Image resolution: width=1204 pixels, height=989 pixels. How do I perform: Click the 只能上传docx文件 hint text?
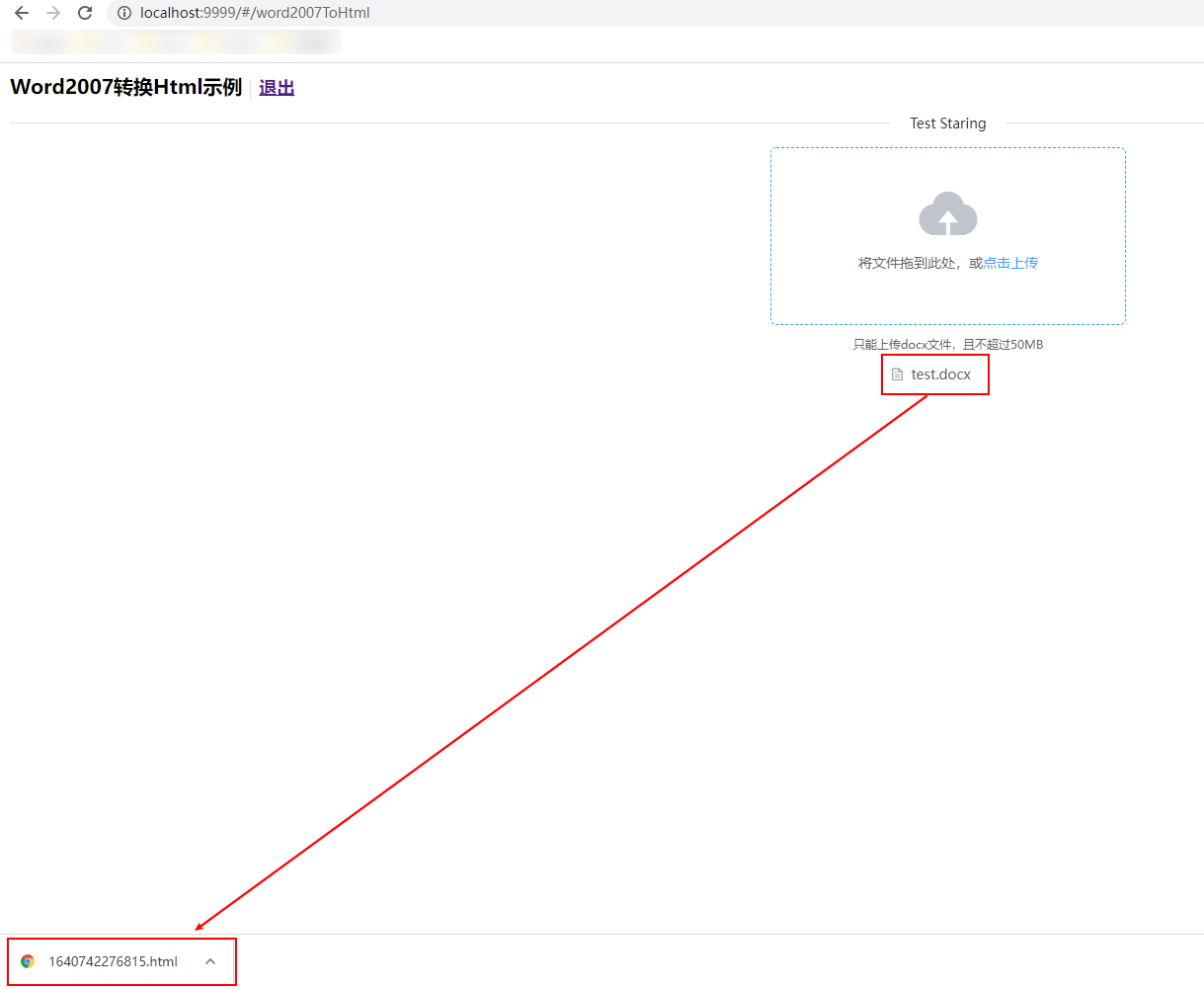[x=948, y=345]
